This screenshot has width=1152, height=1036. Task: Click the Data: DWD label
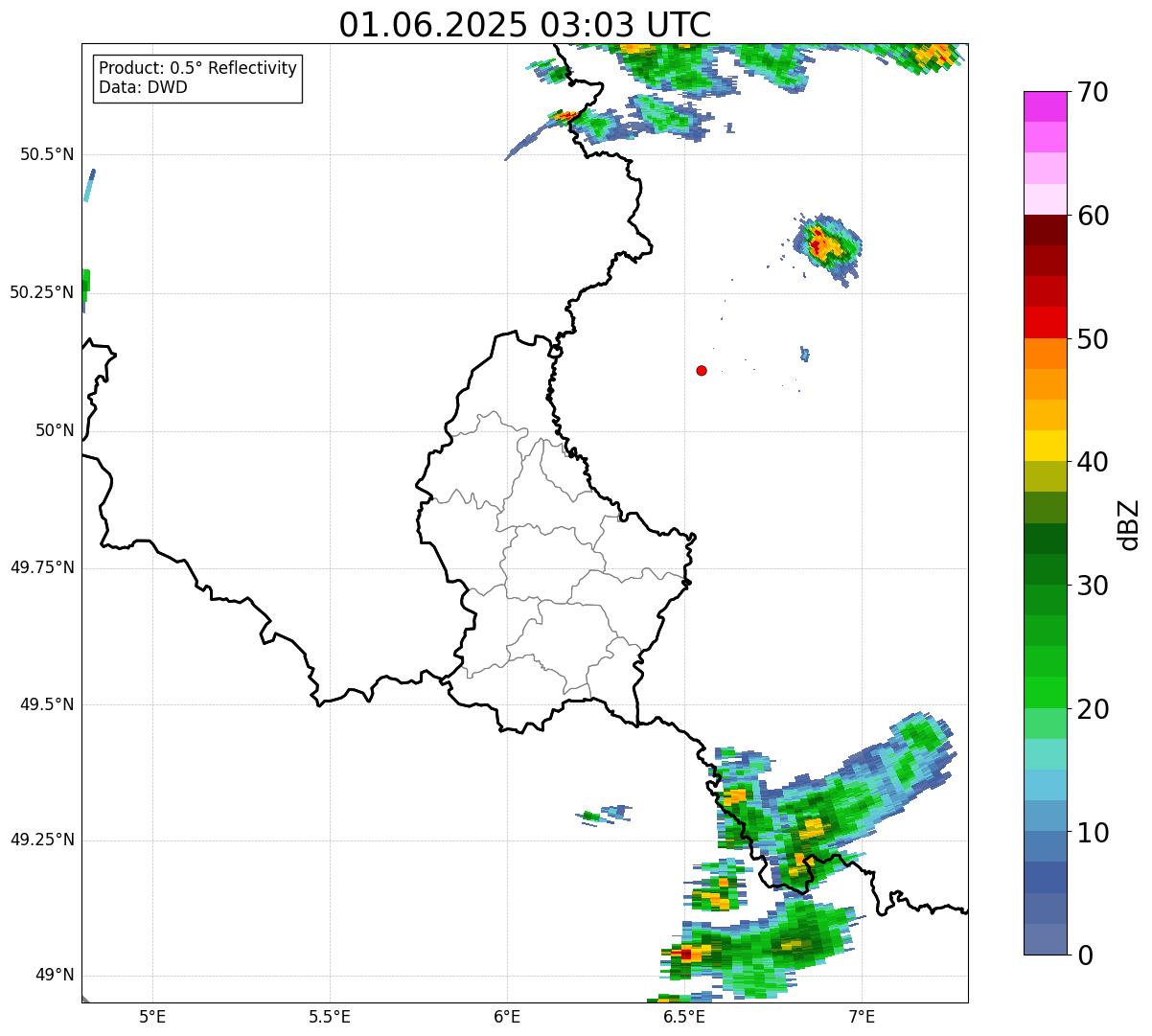coord(143,87)
